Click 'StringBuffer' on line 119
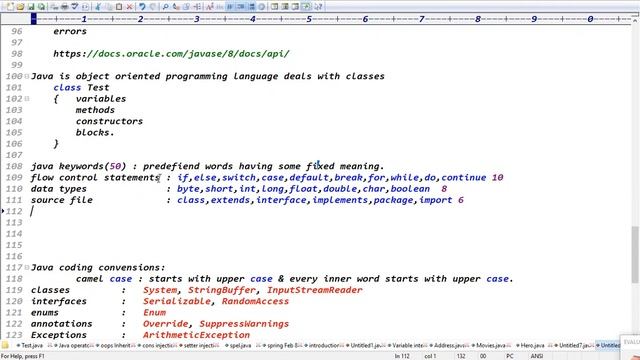The width and height of the screenshot is (640, 360). point(222,290)
